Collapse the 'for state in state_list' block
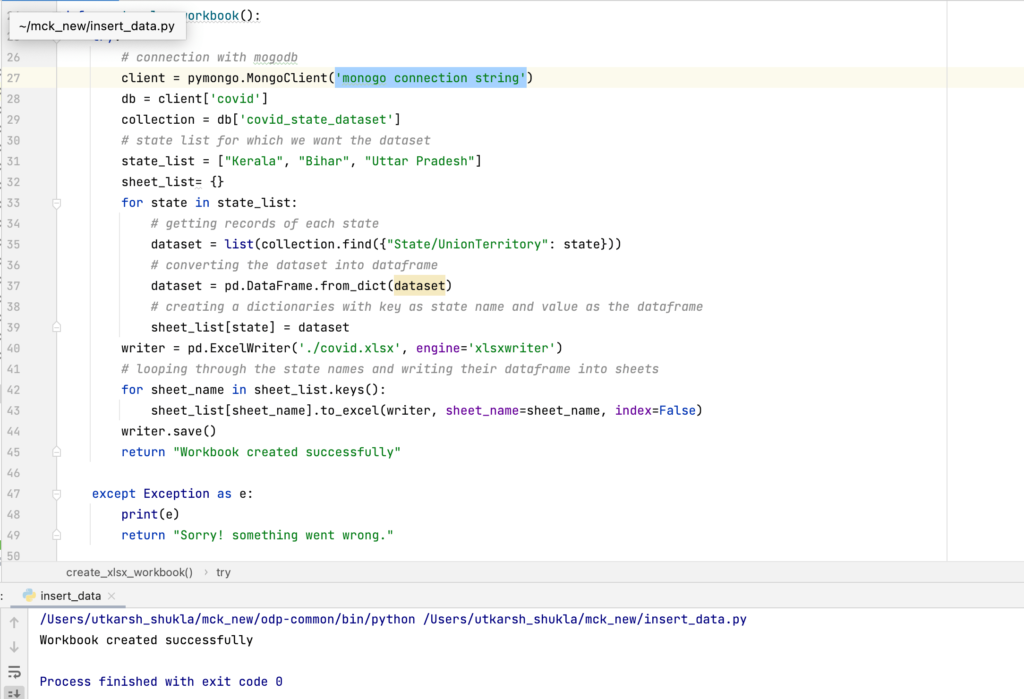Image resolution: width=1024 pixels, height=699 pixels. click(57, 203)
